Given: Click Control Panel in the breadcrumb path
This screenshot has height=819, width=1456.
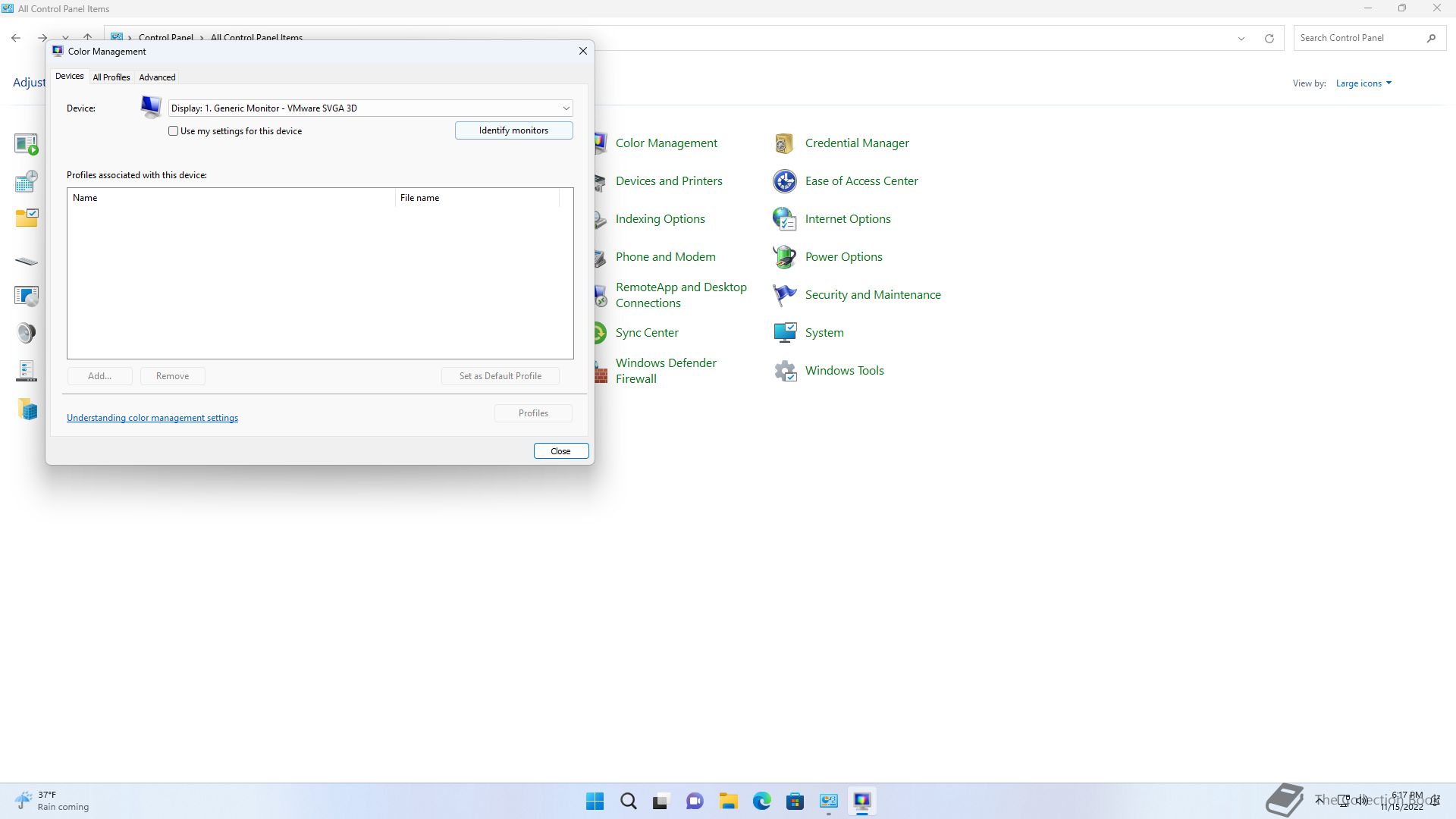Looking at the screenshot, I should 165,38.
